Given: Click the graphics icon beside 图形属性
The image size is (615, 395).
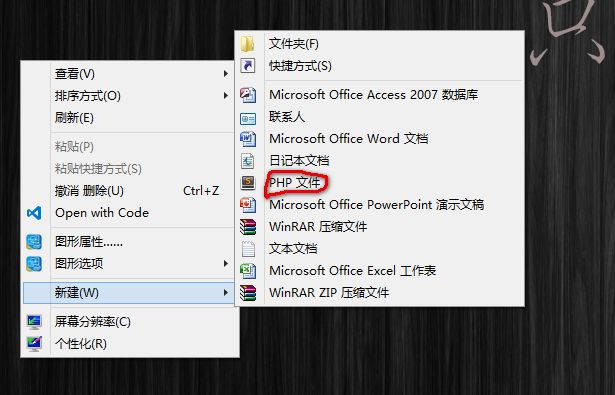Looking at the screenshot, I should (34, 242).
